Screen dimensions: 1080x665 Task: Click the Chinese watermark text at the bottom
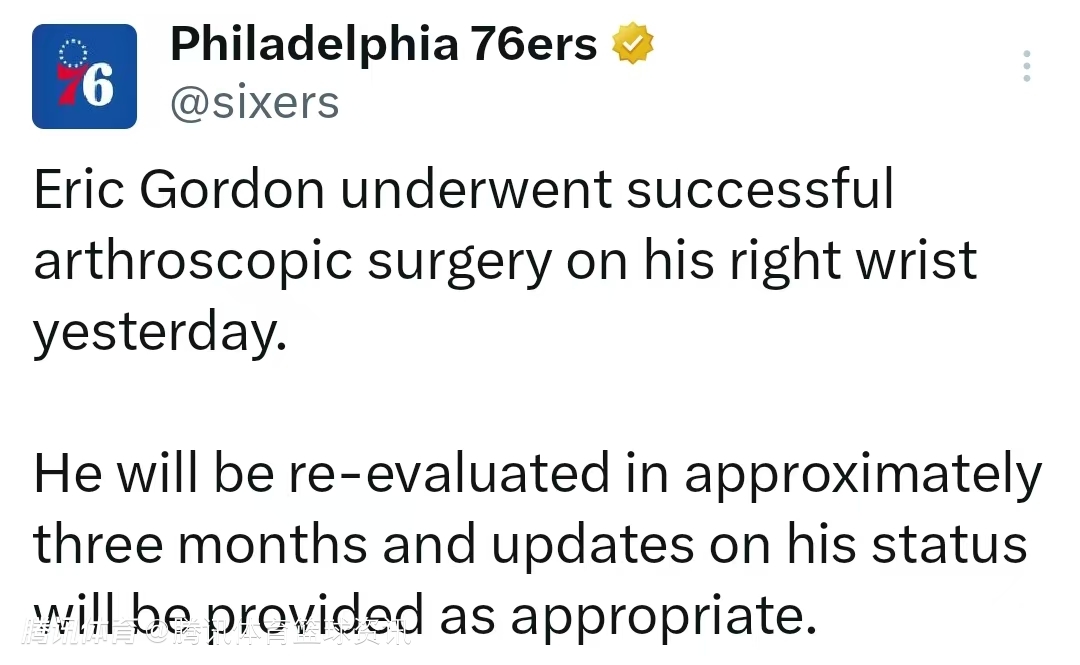[215, 633]
